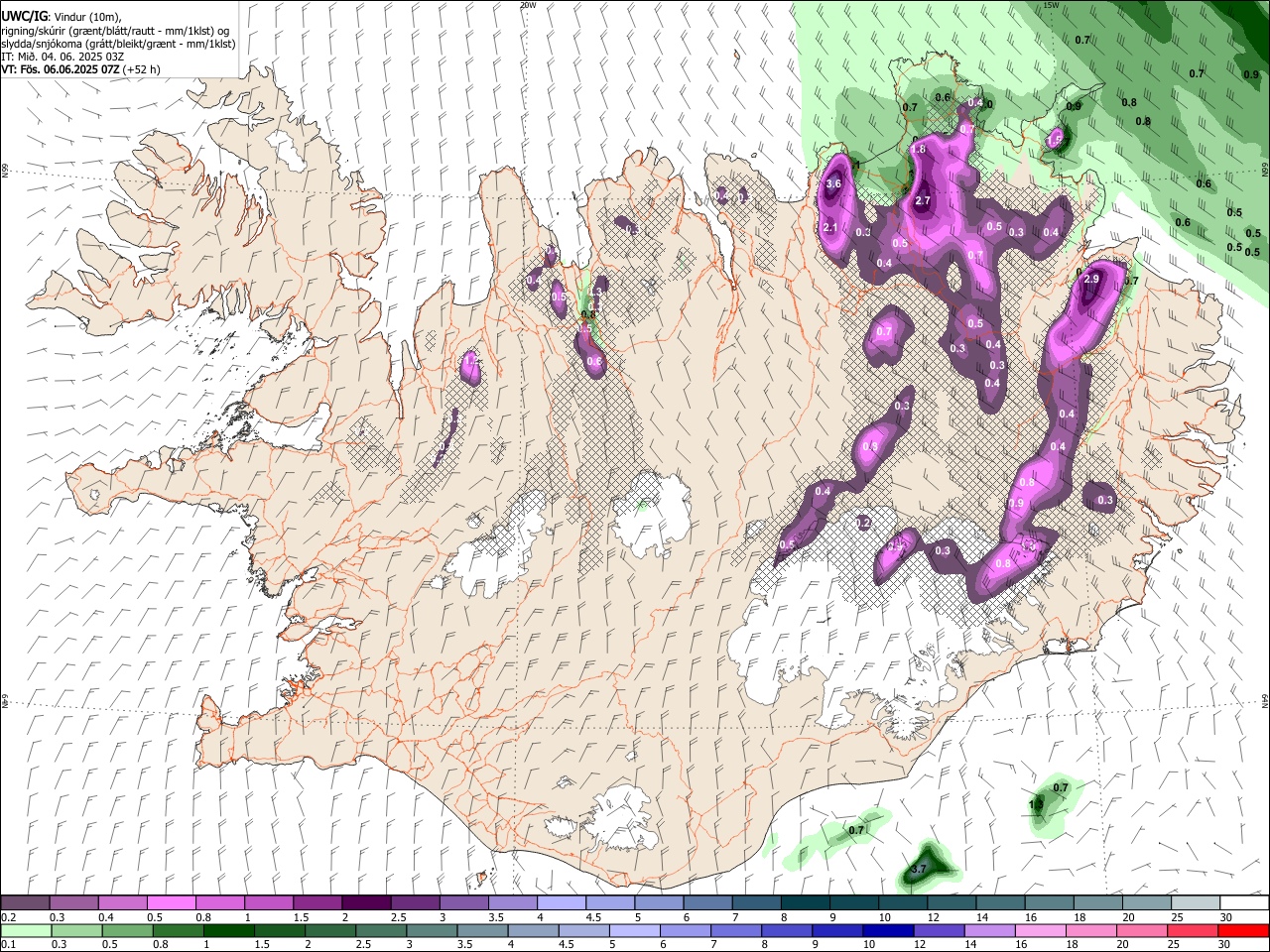
Task: Pick the medium green 0.5 swatch in the lower legend
Action: [127, 930]
